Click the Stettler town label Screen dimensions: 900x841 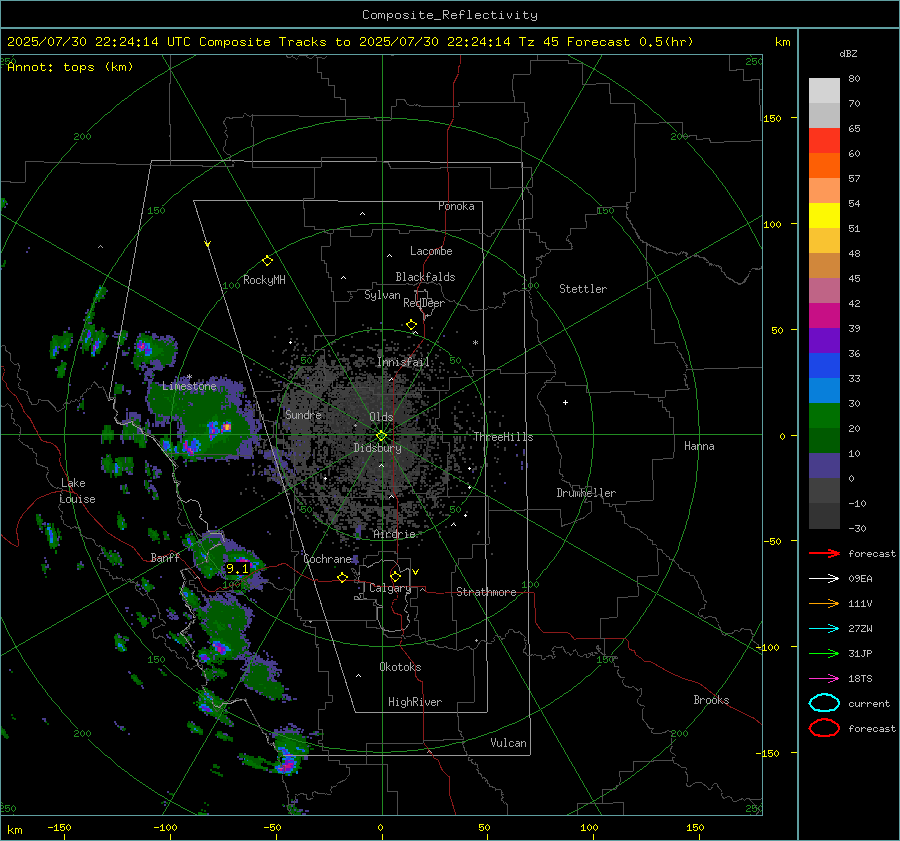[x=583, y=289]
